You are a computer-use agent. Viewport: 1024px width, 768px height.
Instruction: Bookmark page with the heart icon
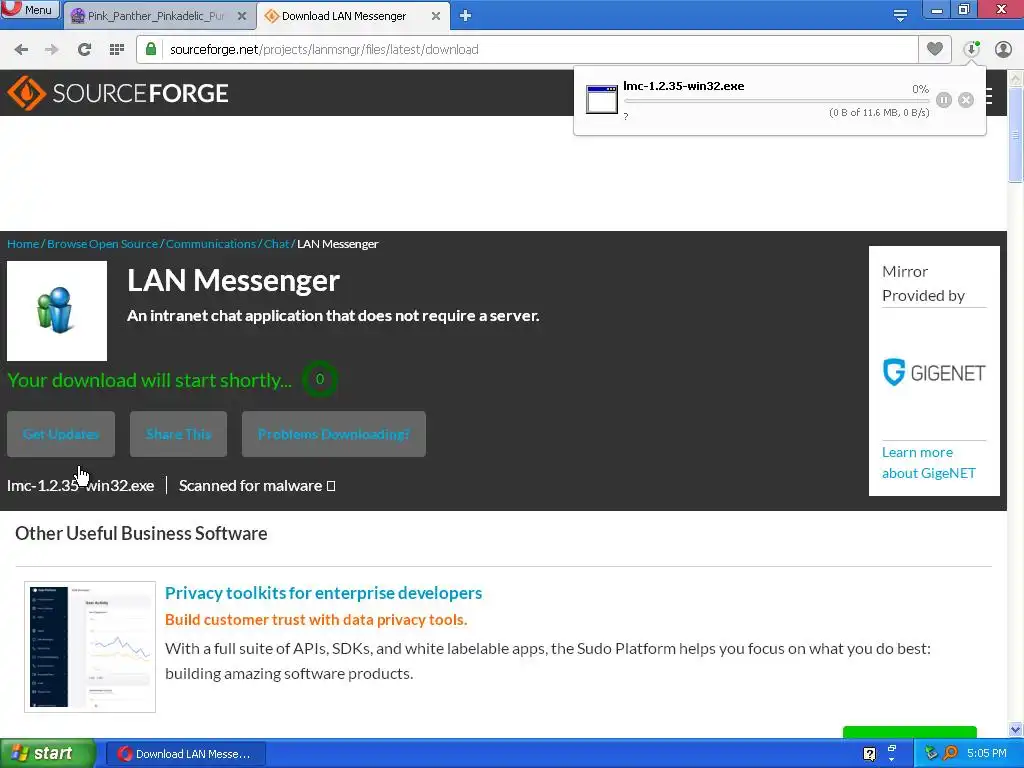coord(935,49)
